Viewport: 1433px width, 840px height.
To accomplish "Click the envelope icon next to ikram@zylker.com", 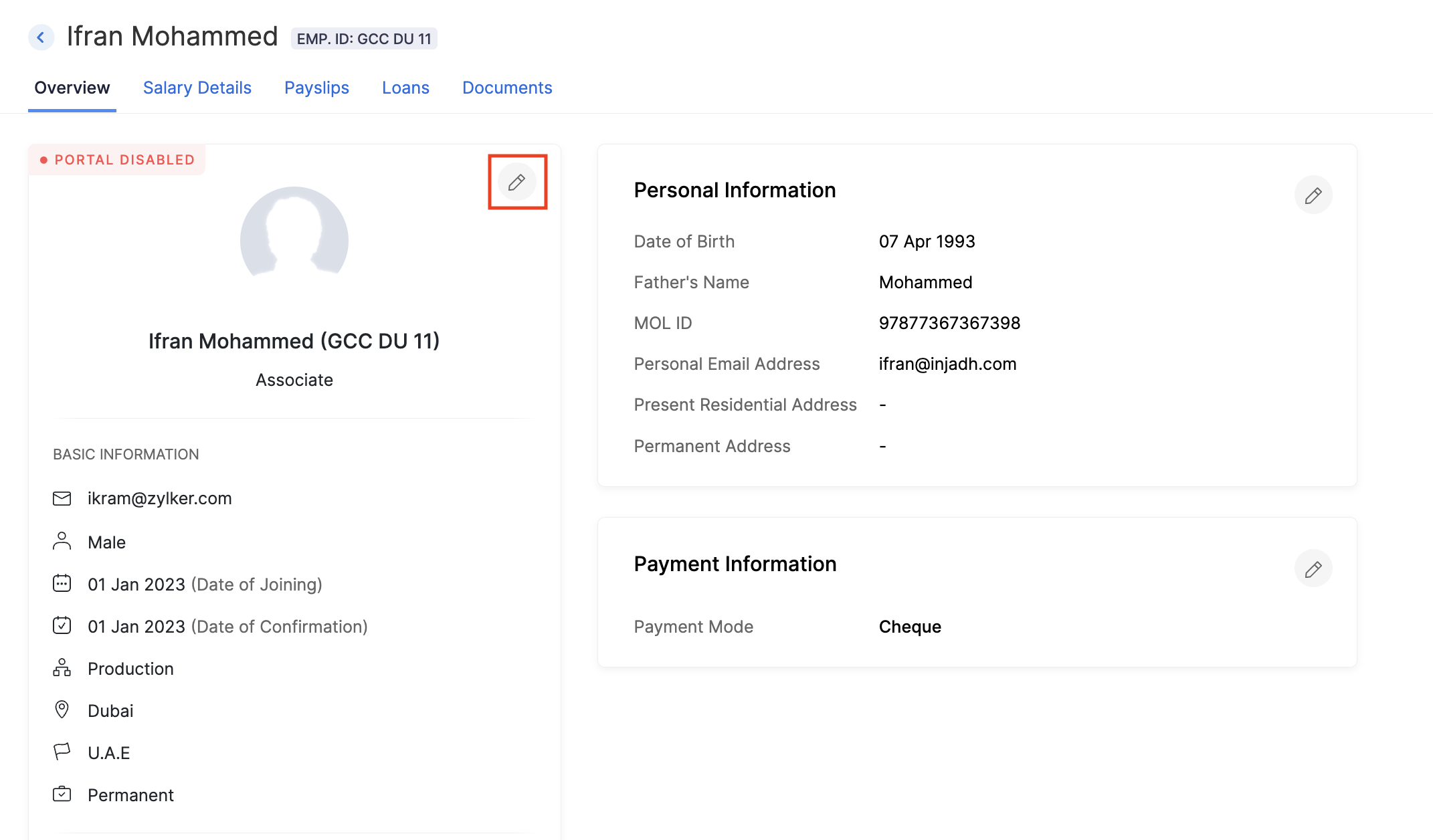I will pyautogui.click(x=62, y=498).
